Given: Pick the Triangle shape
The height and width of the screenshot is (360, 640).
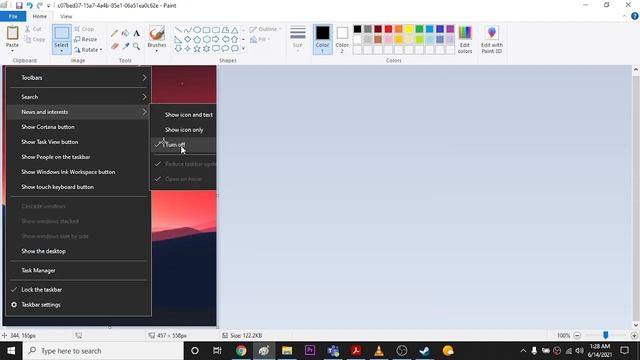Looking at the screenshot, I should (235, 30).
